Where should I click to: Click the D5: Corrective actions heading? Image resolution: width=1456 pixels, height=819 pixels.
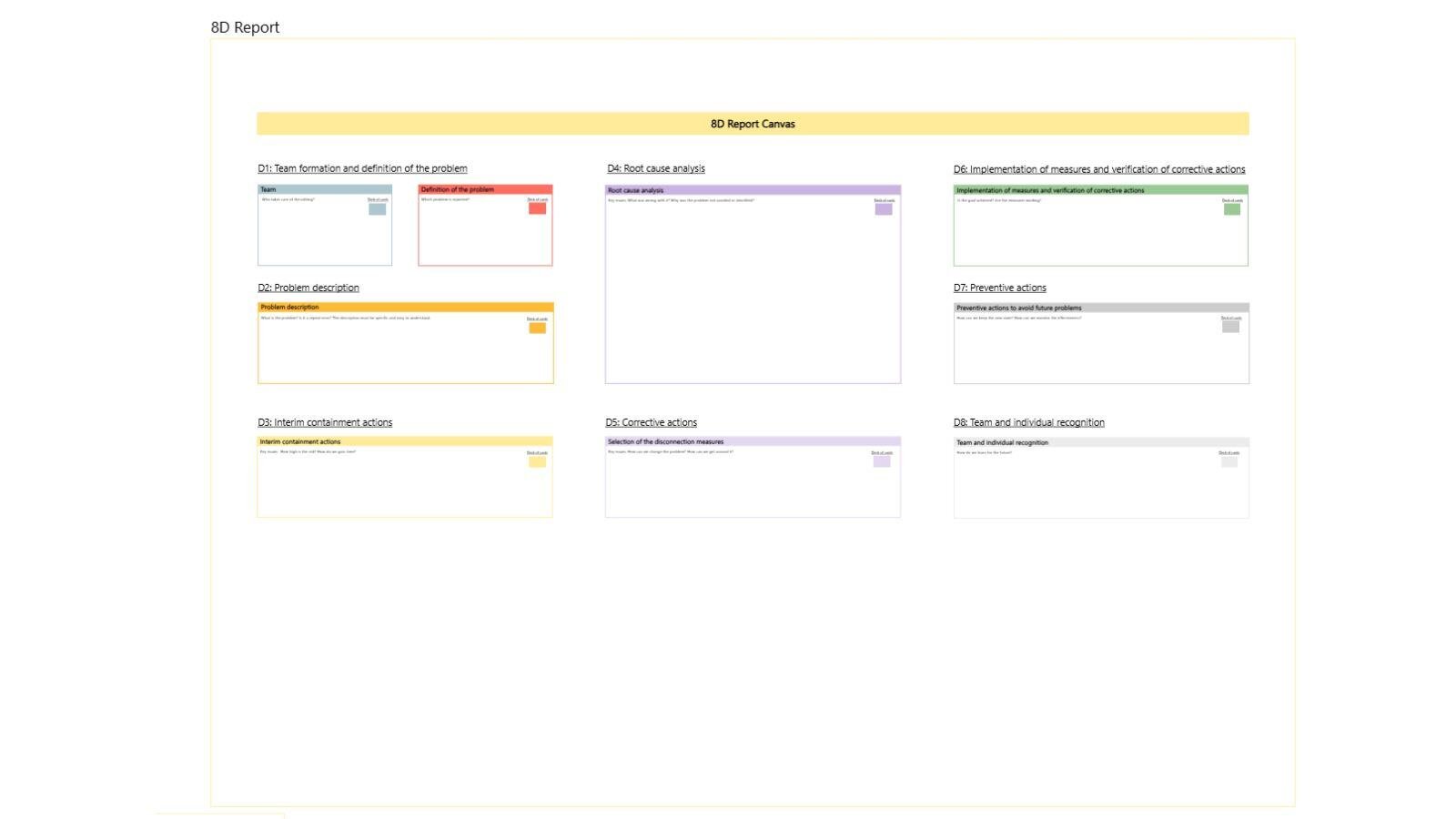(651, 422)
